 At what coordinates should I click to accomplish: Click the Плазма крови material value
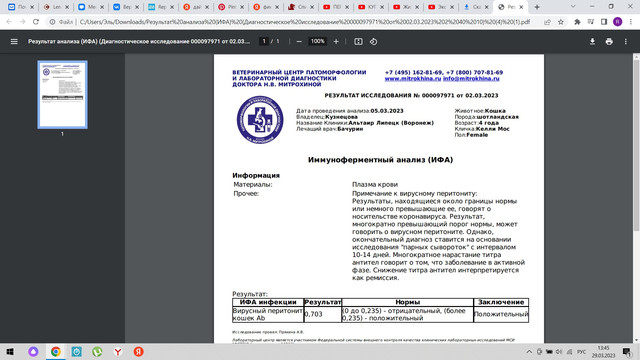click(x=375, y=184)
